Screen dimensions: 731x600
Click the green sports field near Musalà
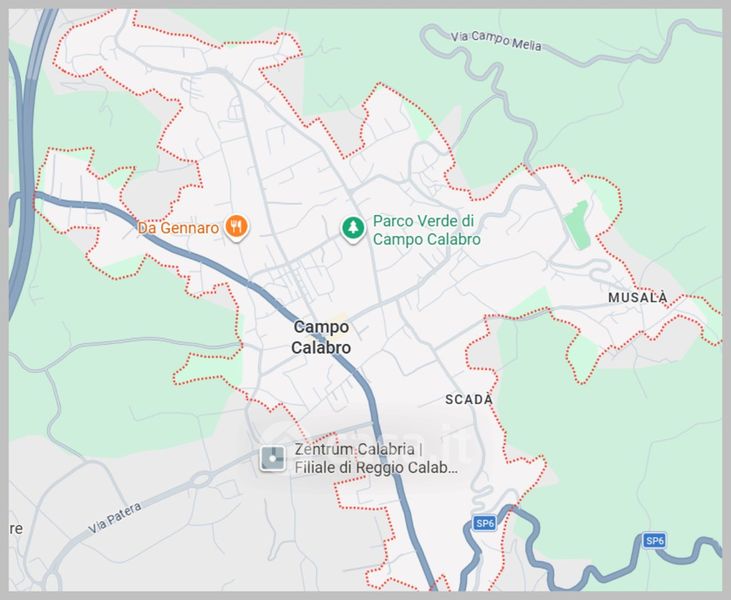[578, 225]
